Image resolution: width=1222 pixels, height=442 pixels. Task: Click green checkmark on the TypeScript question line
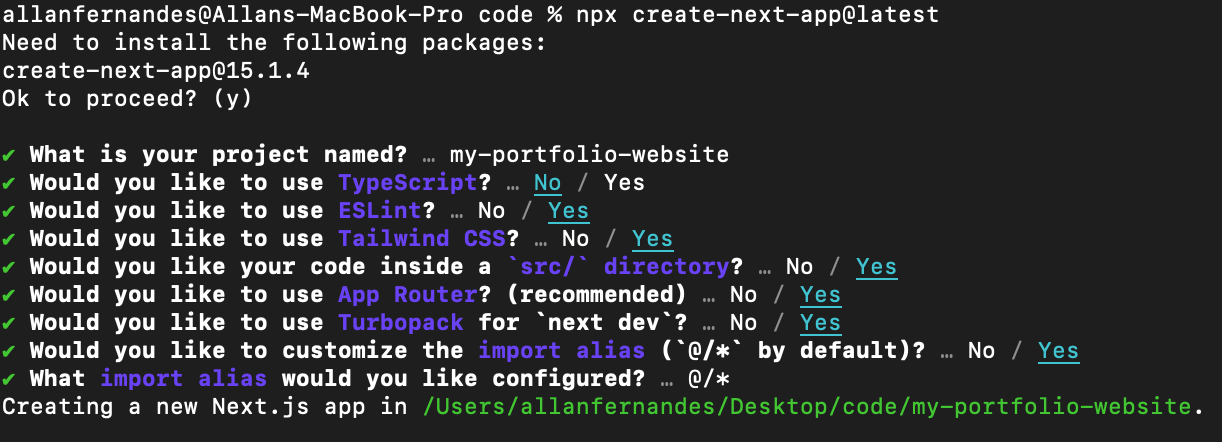[x=9, y=183]
